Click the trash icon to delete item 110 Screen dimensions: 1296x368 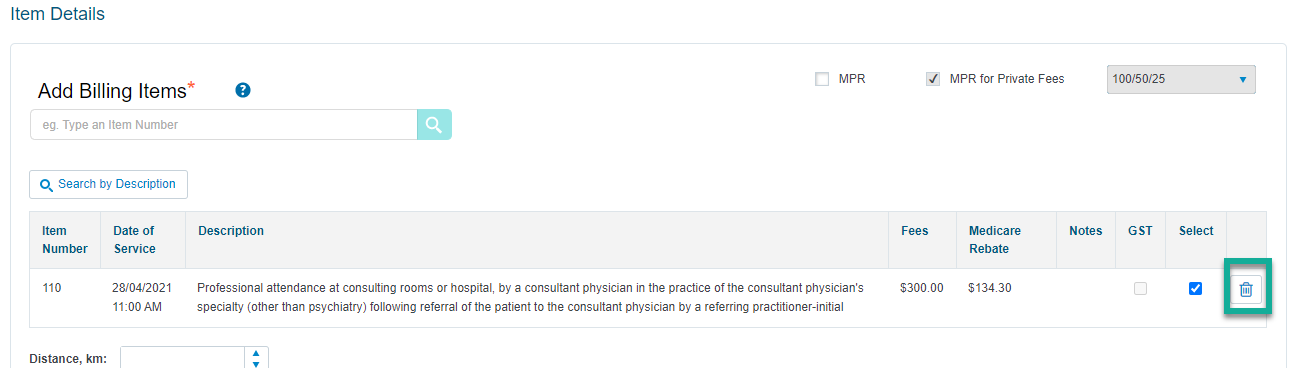pos(1246,289)
